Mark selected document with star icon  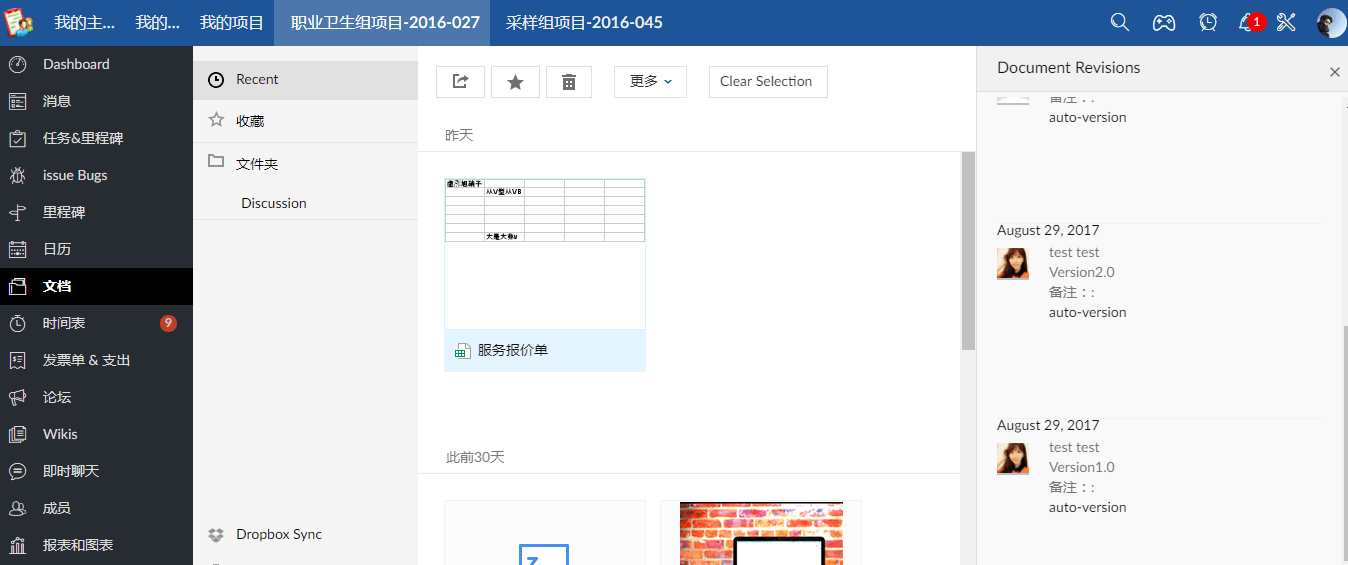pos(515,82)
